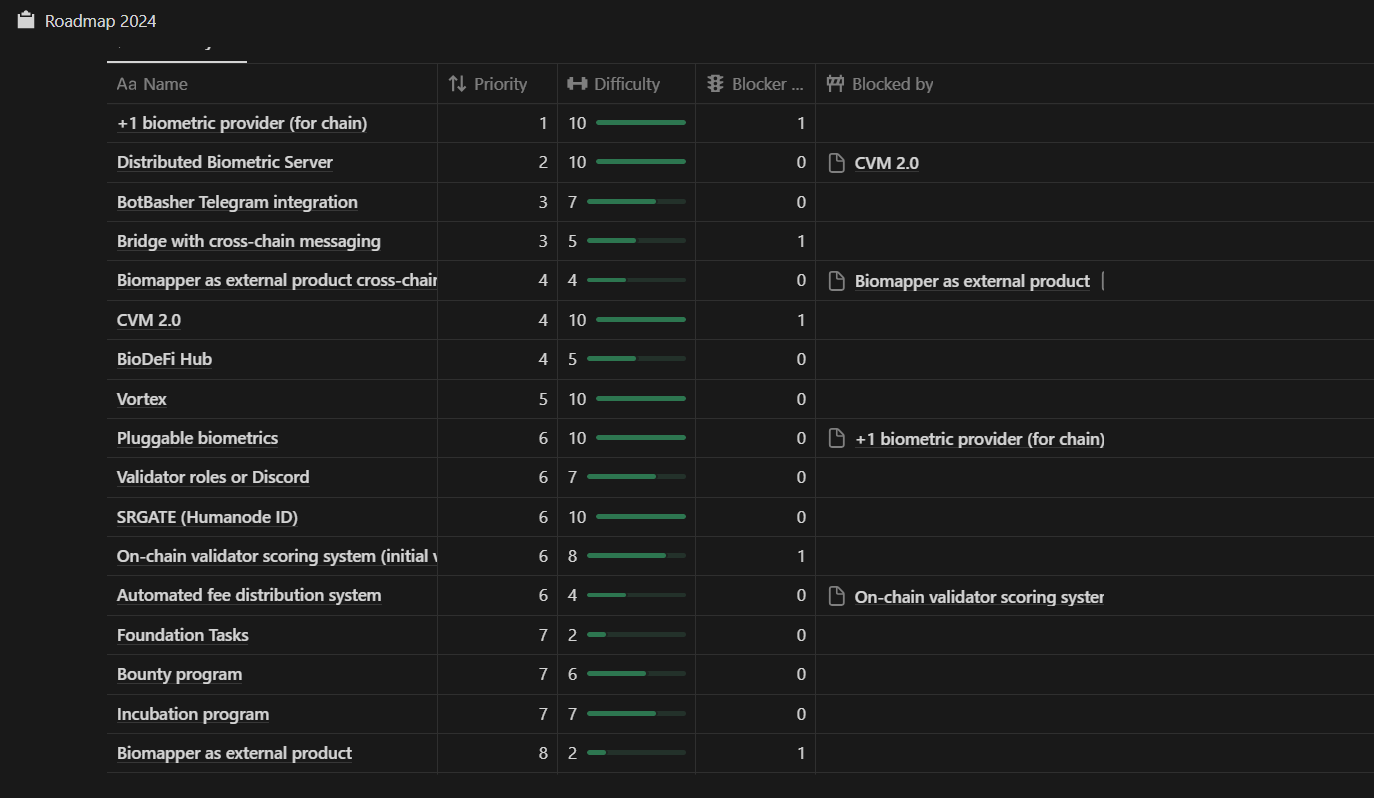
Task: Click priority cell for Distributed Biometric Server
Action: pyautogui.click(x=497, y=162)
